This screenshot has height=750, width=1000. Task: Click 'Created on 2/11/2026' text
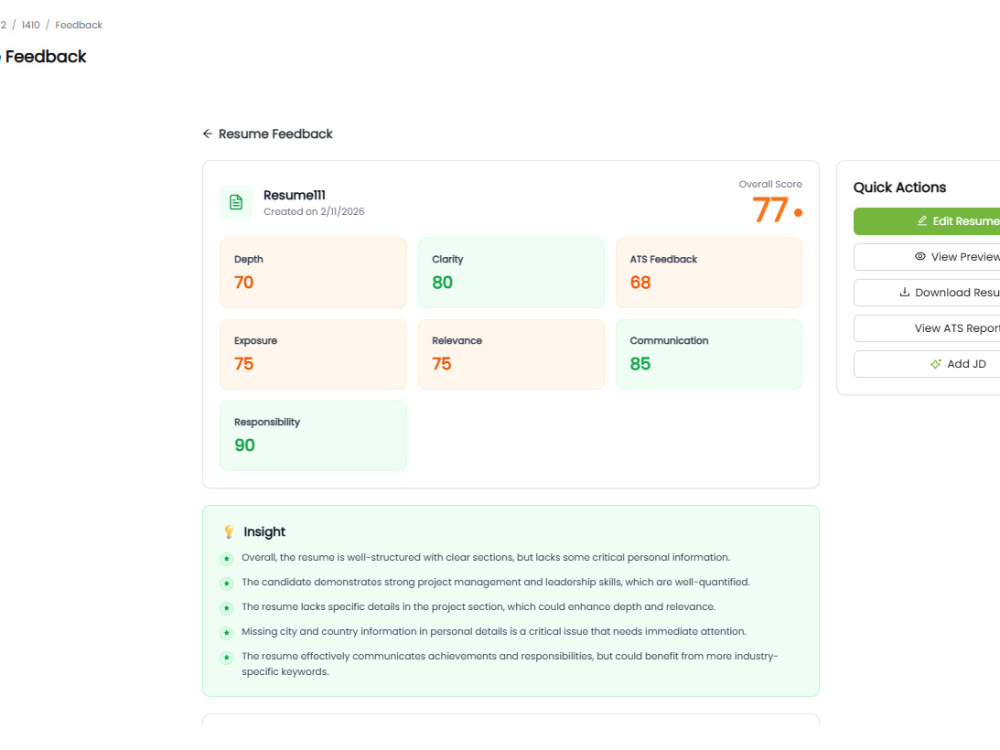[314, 212]
